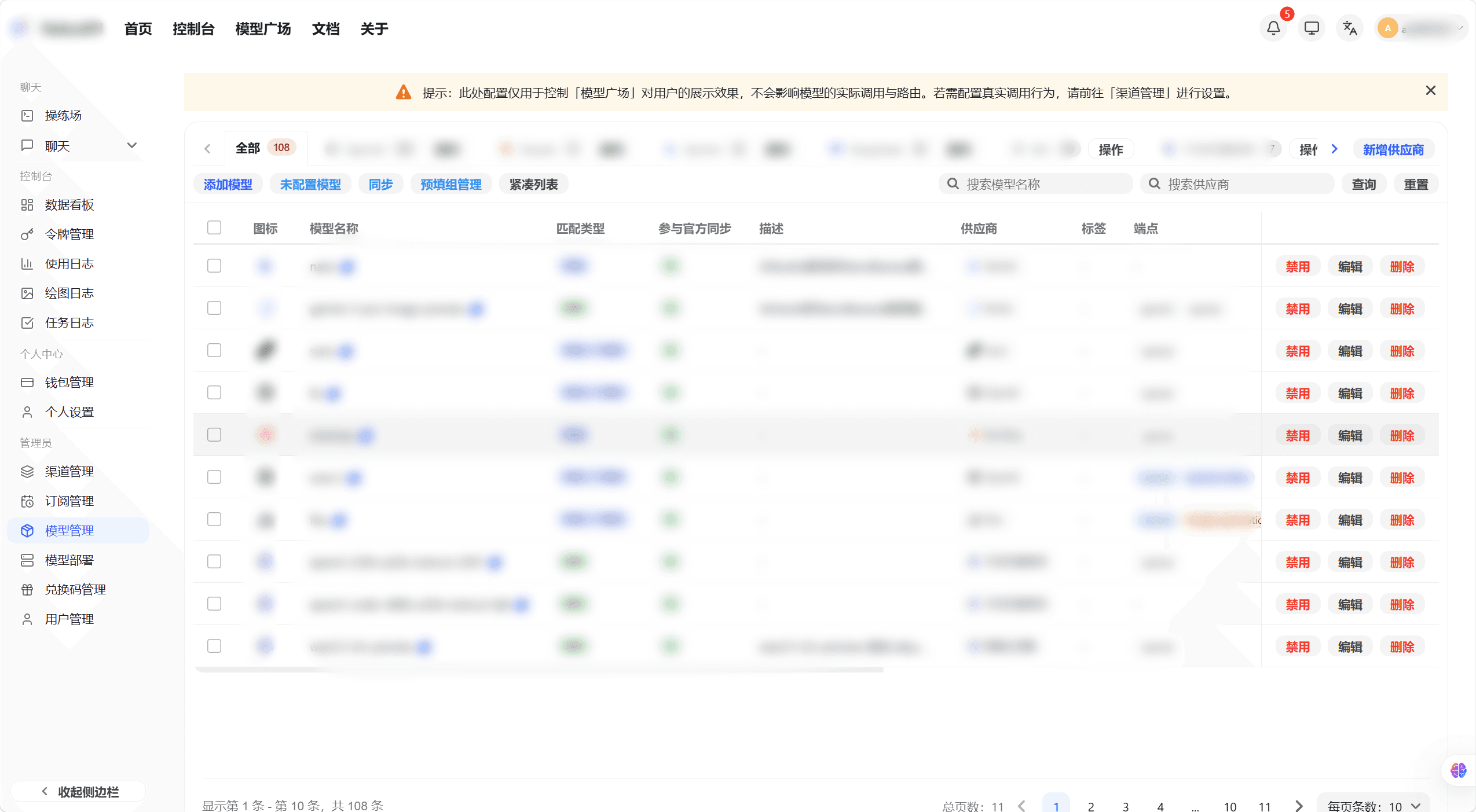The width and height of the screenshot is (1476, 812).
Task: Open 文档 from the top menu
Action: pos(325,28)
